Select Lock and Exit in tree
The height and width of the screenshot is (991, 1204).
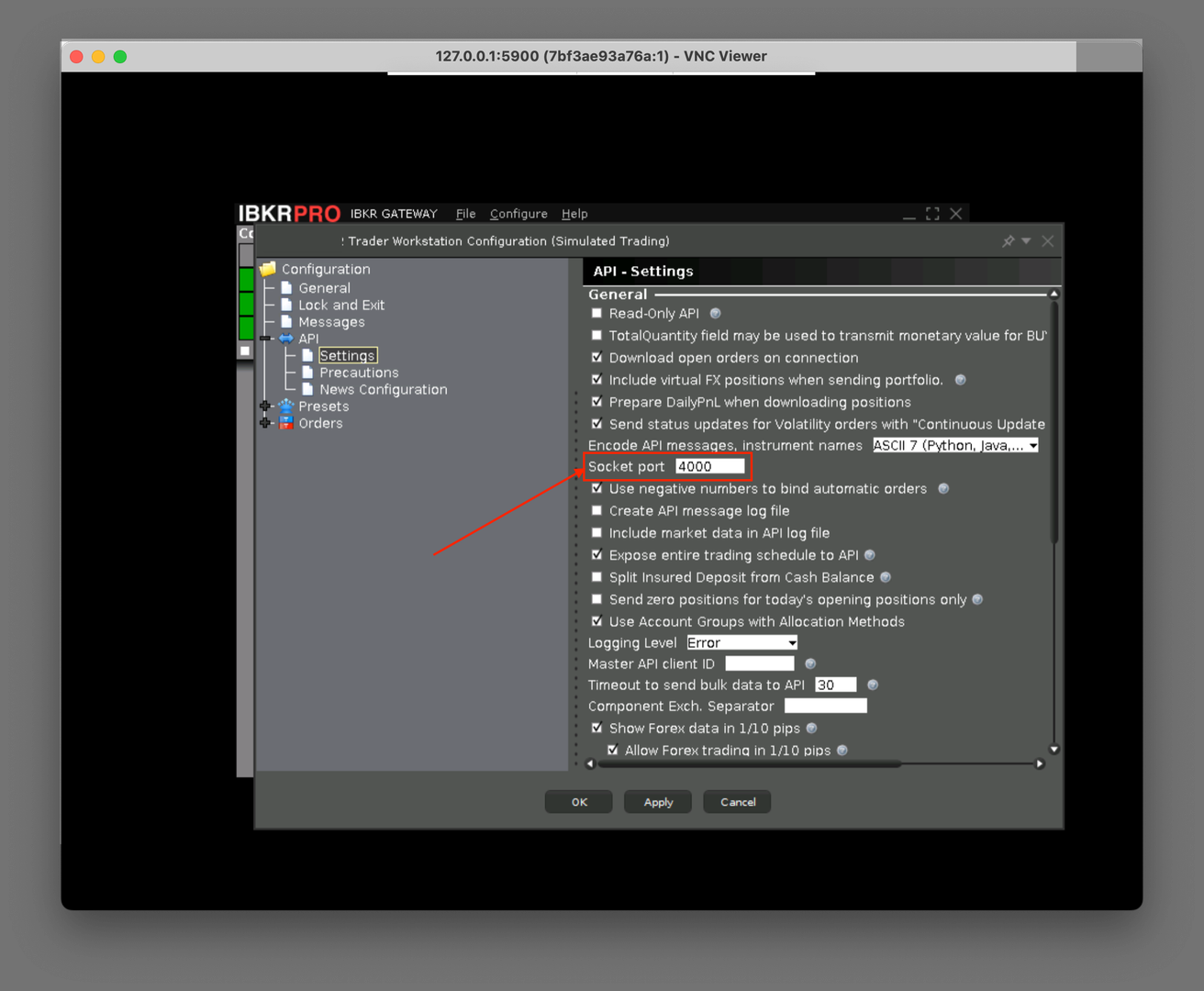coord(341,305)
